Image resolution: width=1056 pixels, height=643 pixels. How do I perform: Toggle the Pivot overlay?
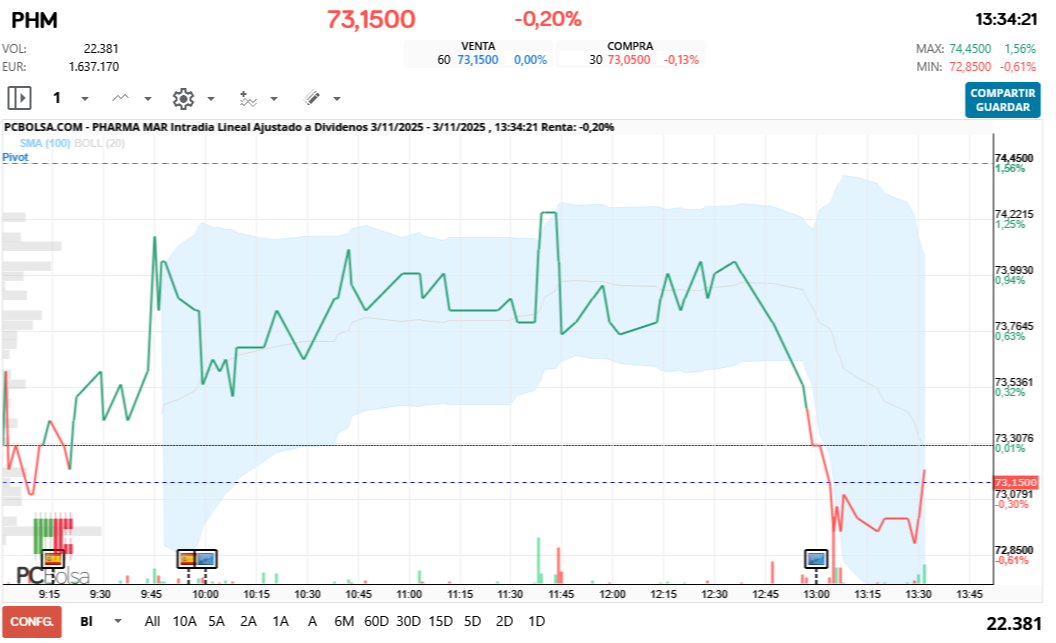[18, 157]
